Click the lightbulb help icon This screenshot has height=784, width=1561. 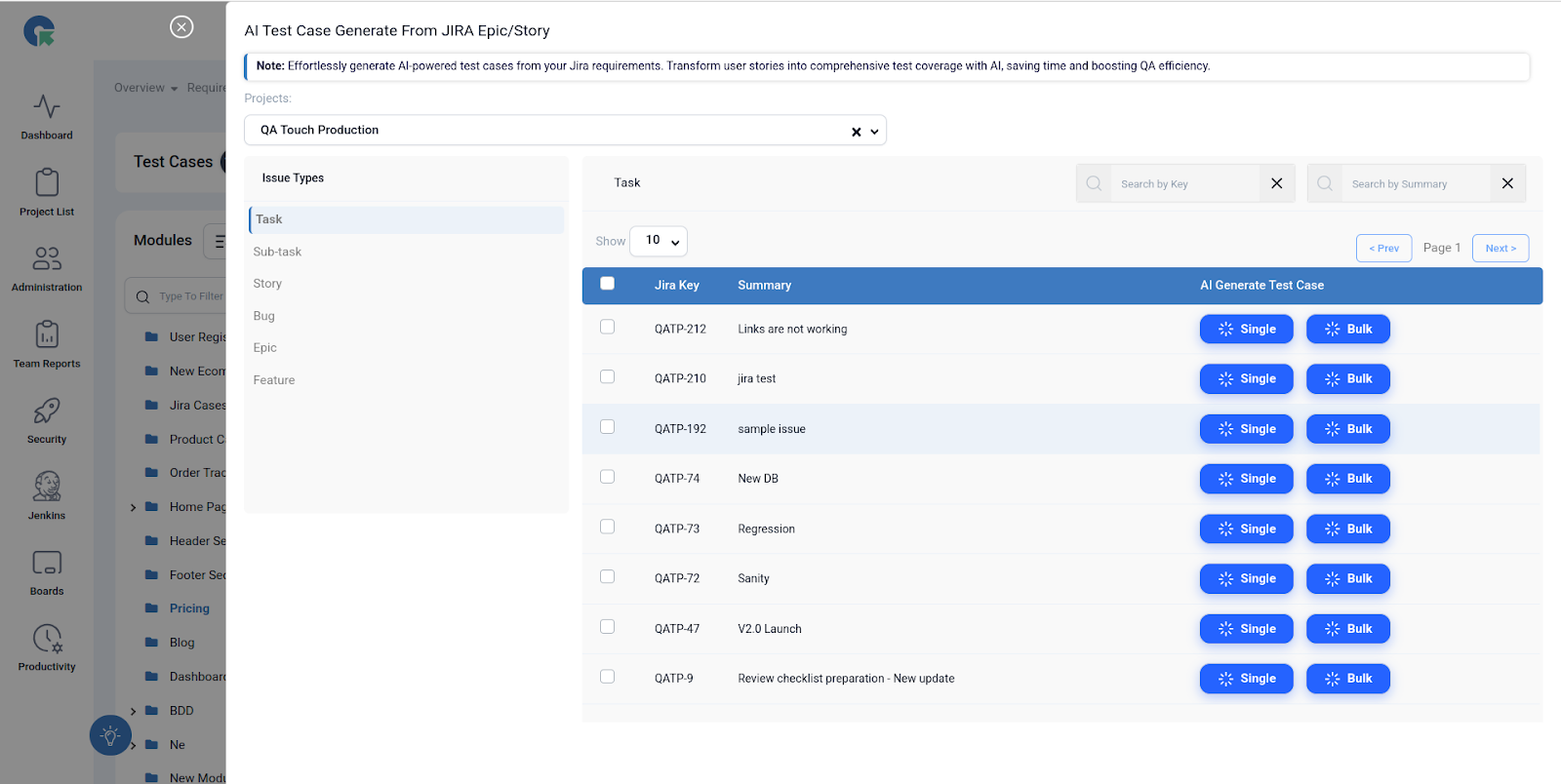[x=110, y=735]
